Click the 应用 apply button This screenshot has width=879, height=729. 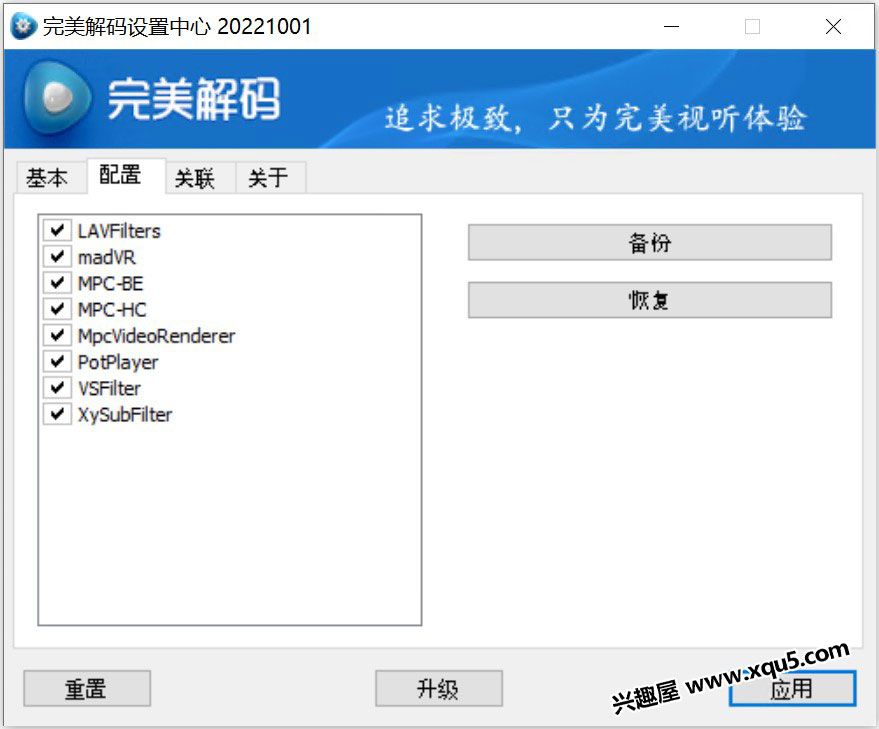(792, 688)
